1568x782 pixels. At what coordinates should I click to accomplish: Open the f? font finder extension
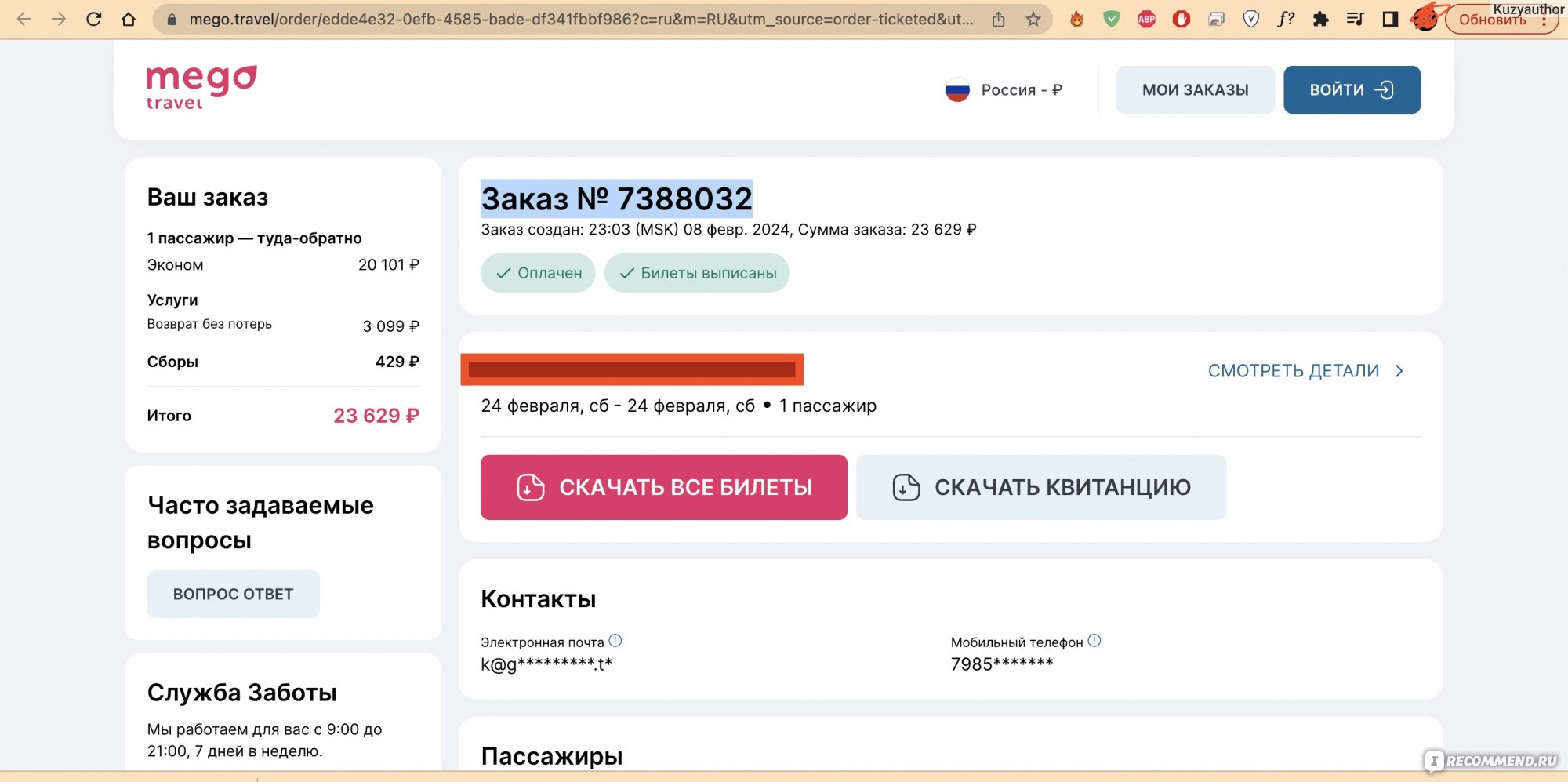pos(1286,20)
